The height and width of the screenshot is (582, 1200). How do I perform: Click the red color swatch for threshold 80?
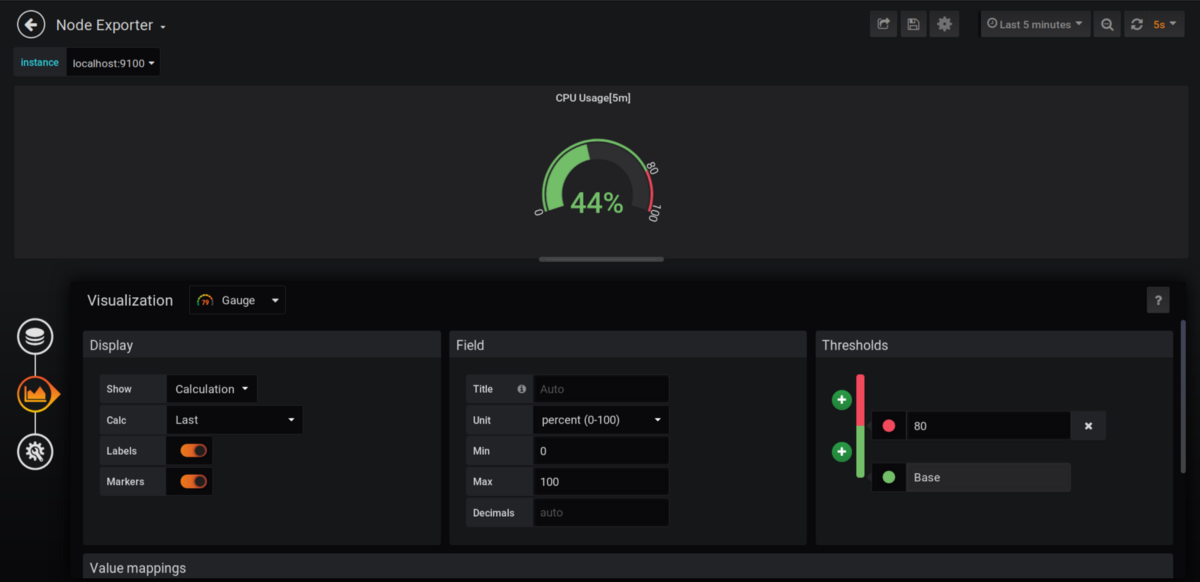pyautogui.click(x=889, y=426)
